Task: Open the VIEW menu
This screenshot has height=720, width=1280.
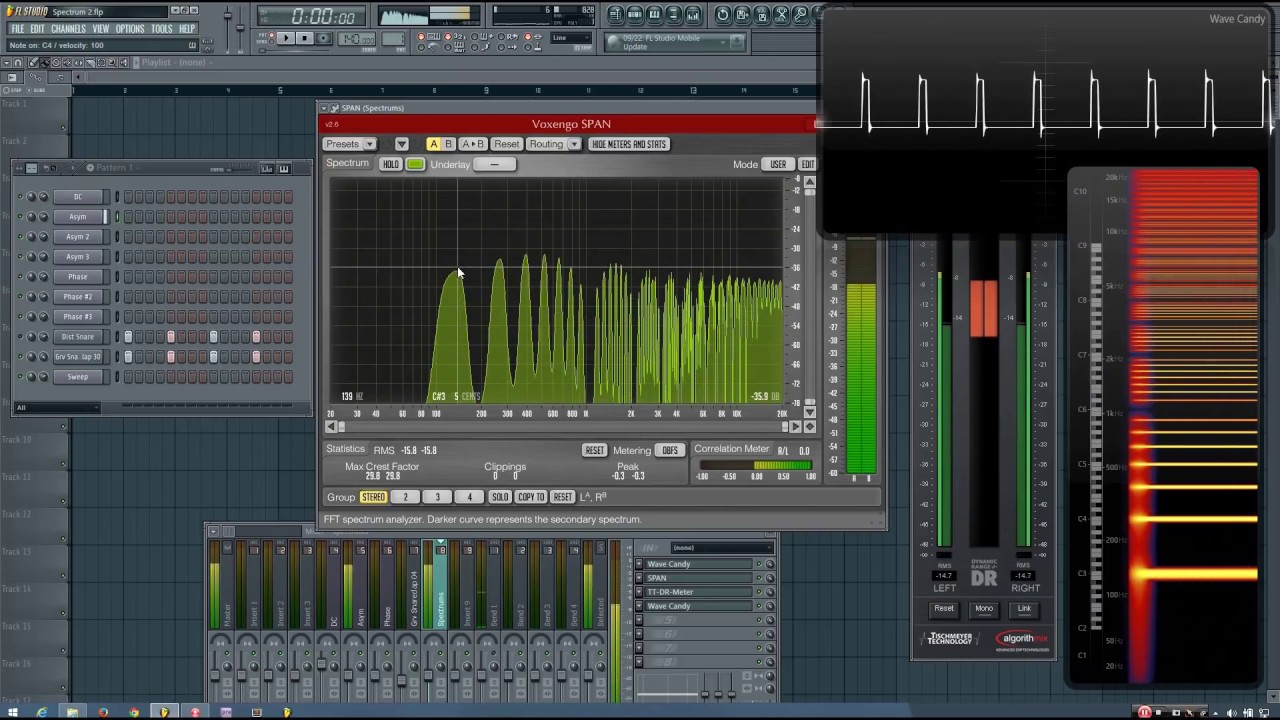Action: pos(101,29)
